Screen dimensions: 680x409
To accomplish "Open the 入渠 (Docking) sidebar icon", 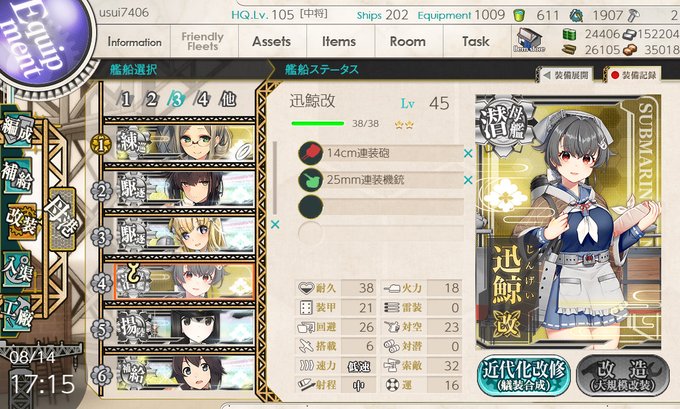I will [x=17, y=269].
